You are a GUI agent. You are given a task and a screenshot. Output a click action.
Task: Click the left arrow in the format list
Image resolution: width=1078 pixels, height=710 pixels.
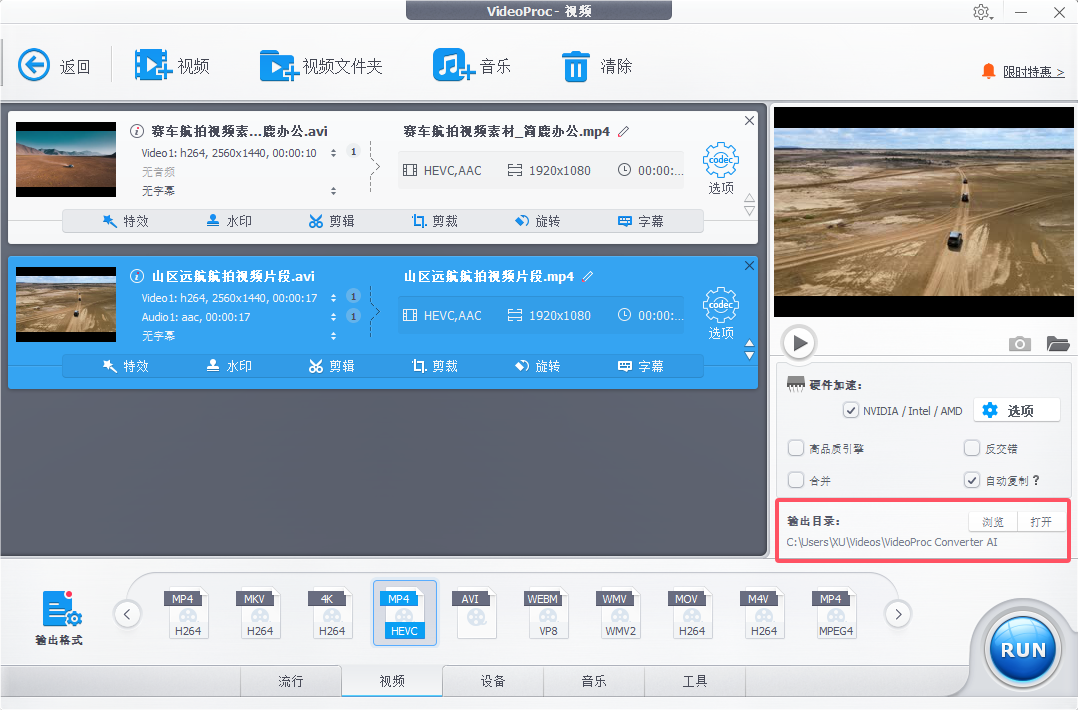coord(127,613)
